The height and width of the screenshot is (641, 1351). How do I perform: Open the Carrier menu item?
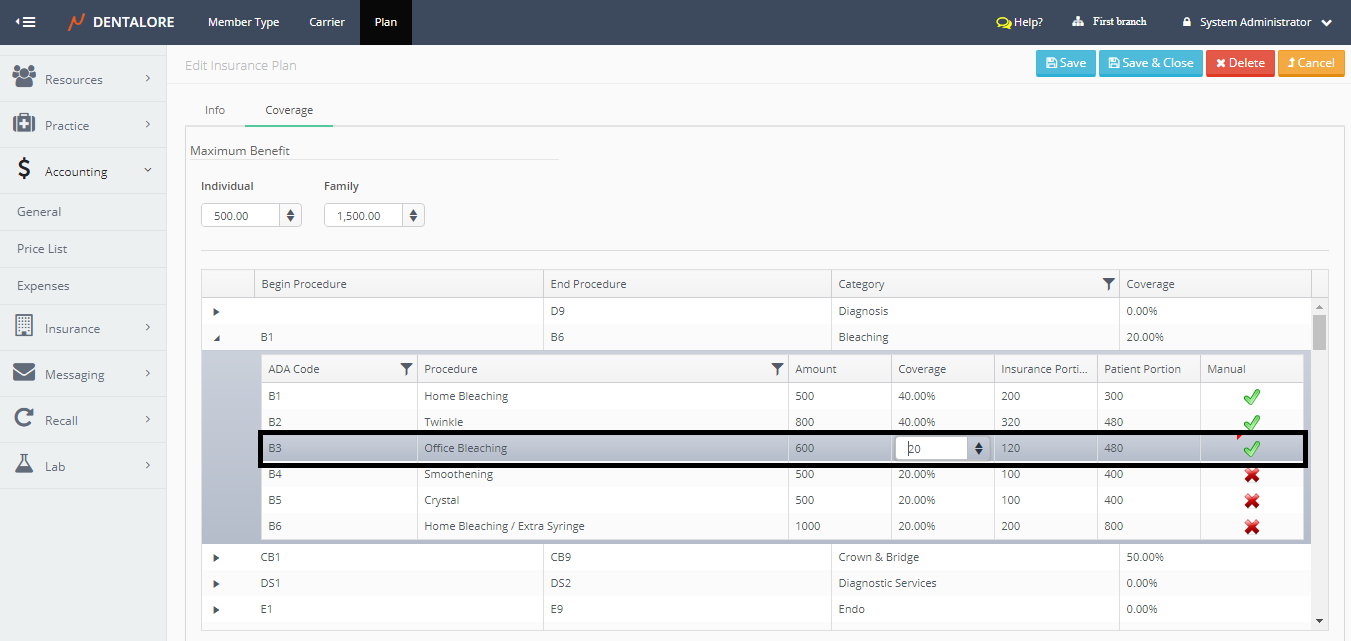pos(326,22)
